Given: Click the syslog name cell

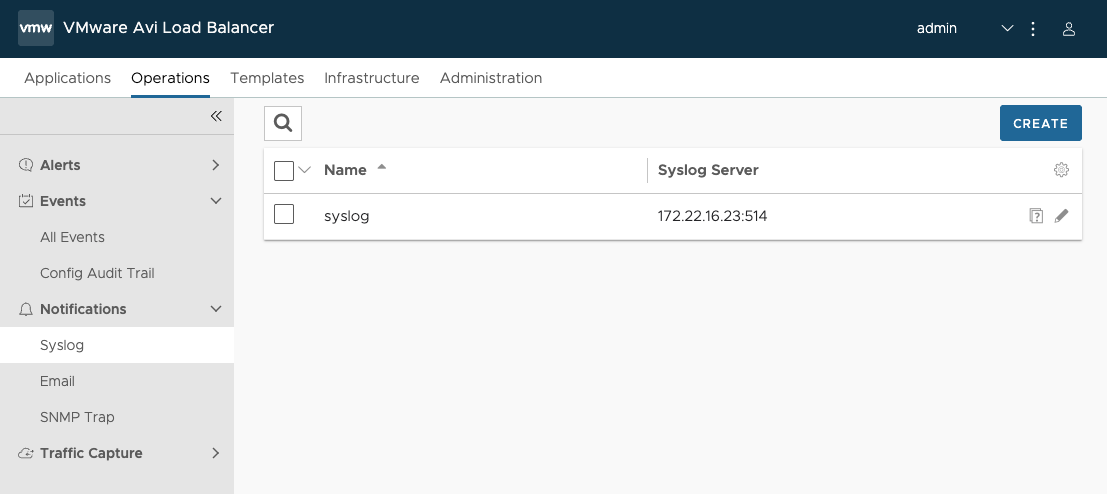Looking at the screenshot, I should pyautogui.click(x=347, y=216).
